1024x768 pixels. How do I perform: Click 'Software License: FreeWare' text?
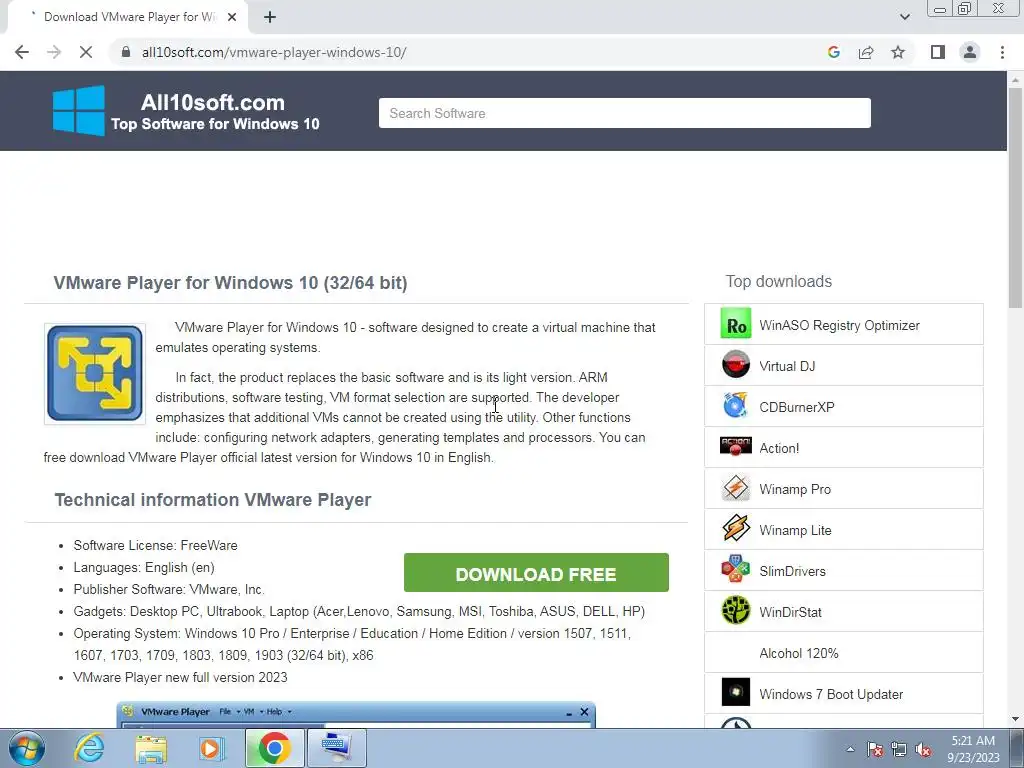(155, 545)
